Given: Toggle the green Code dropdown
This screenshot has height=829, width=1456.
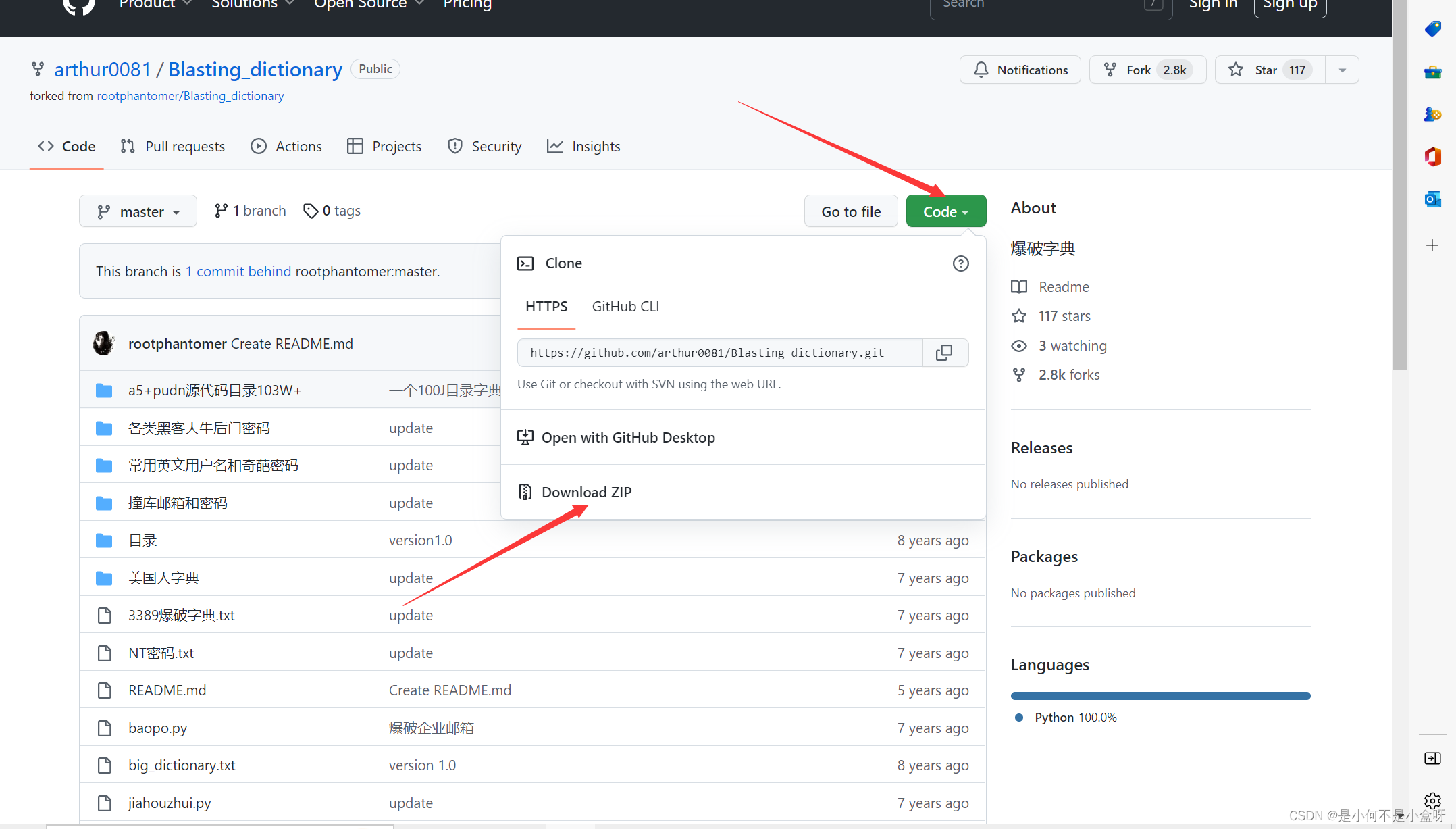Looking at the screenshot, I should coord(945,211).
